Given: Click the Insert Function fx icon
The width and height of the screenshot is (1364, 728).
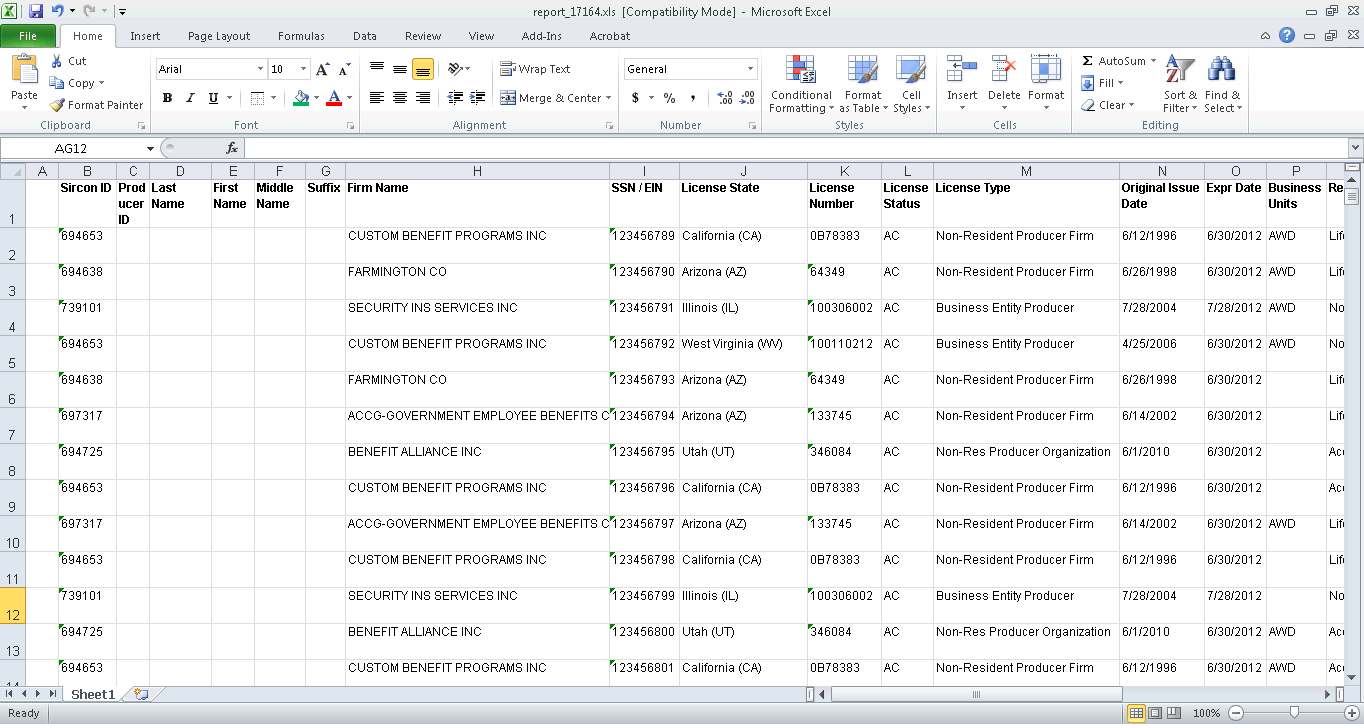Looking at the screenshot, I should [x=232, y=148].
